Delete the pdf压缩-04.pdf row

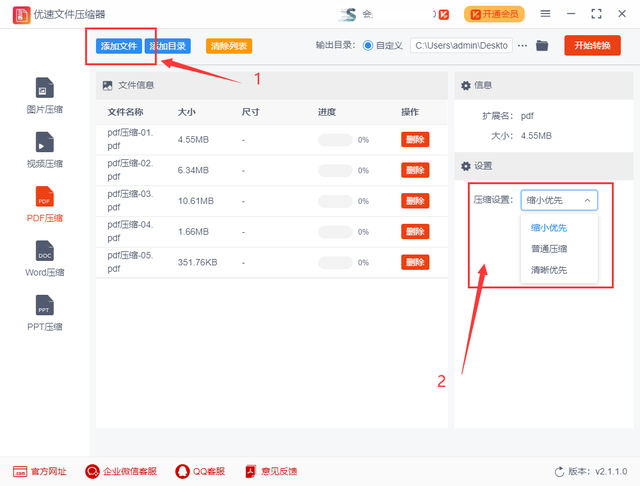coord(415,231)
